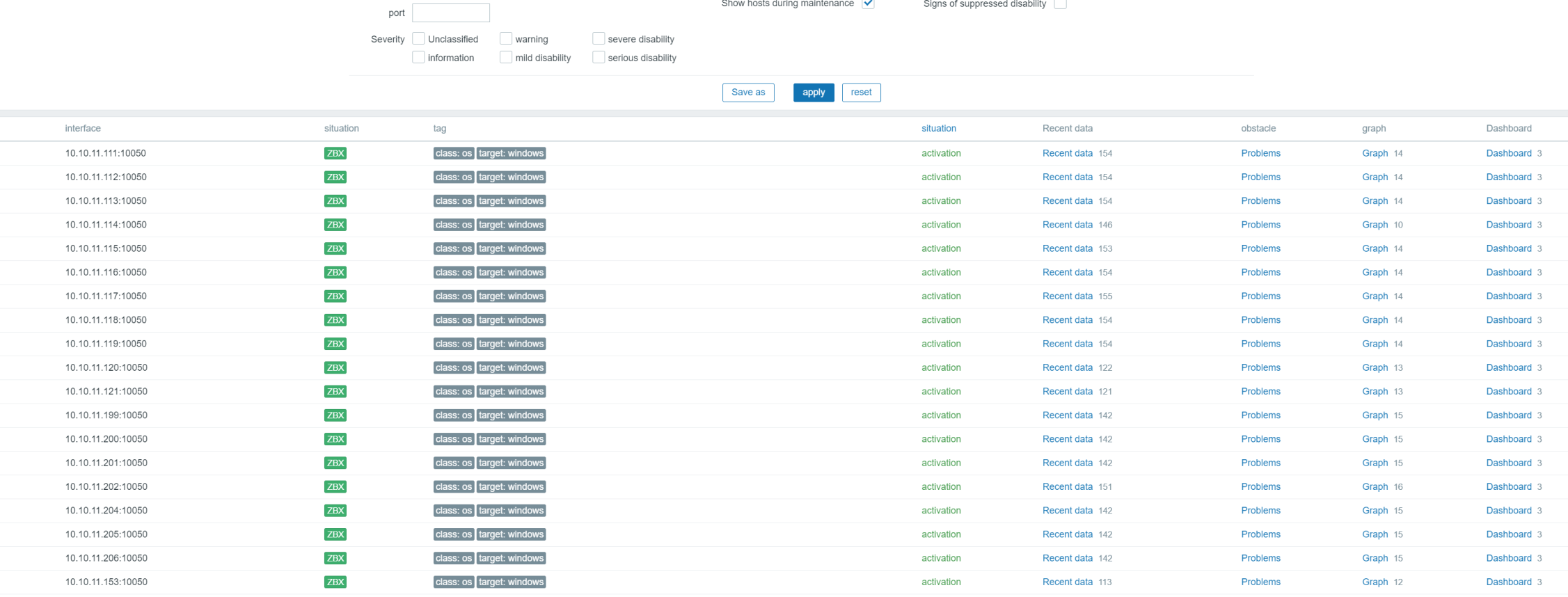Open Problems for 10.10.11.115:10050
This screenshot has width=1568, height=597.
pos(1260,248)
